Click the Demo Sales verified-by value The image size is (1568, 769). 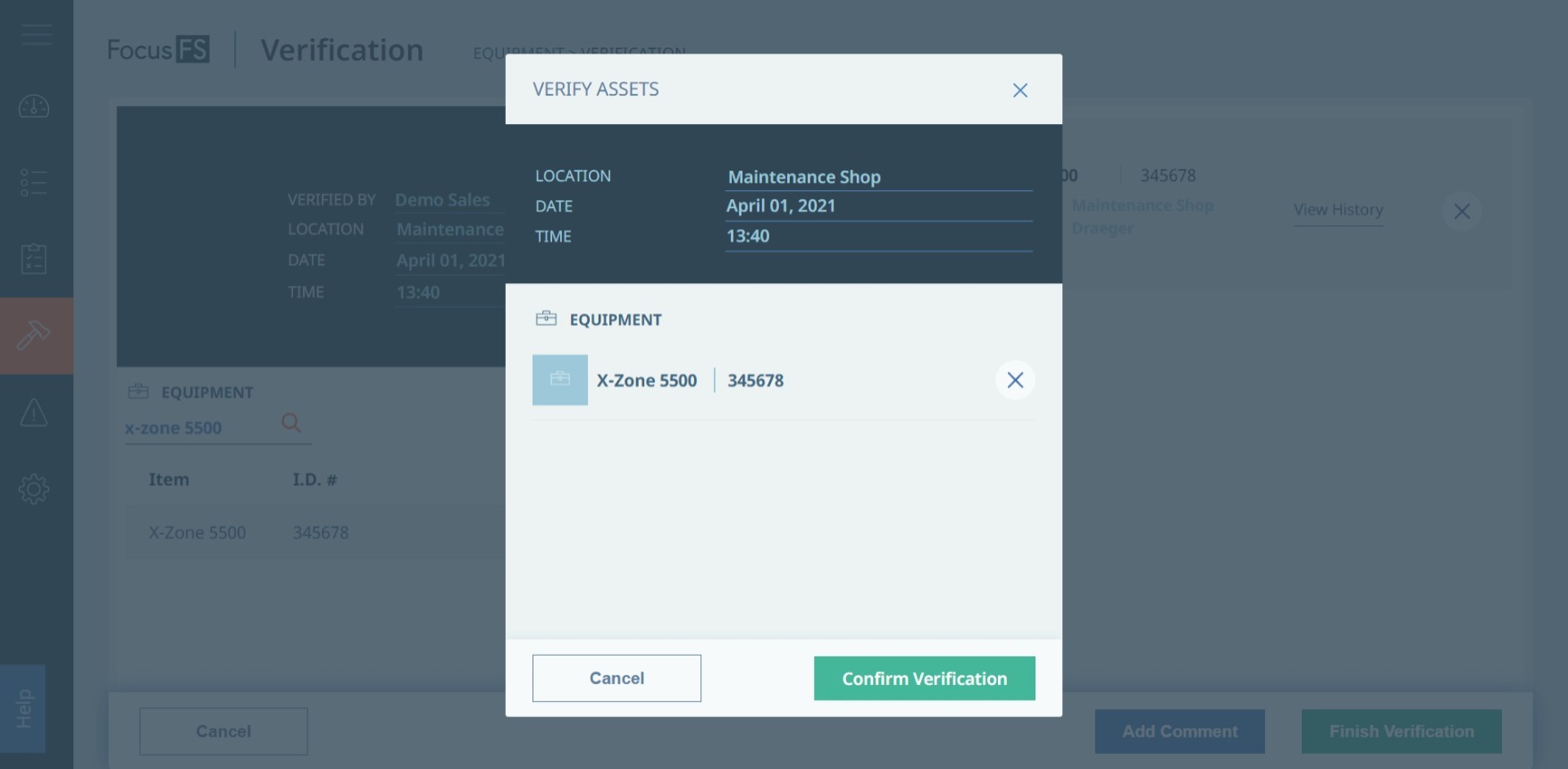(x=443, y=200)
